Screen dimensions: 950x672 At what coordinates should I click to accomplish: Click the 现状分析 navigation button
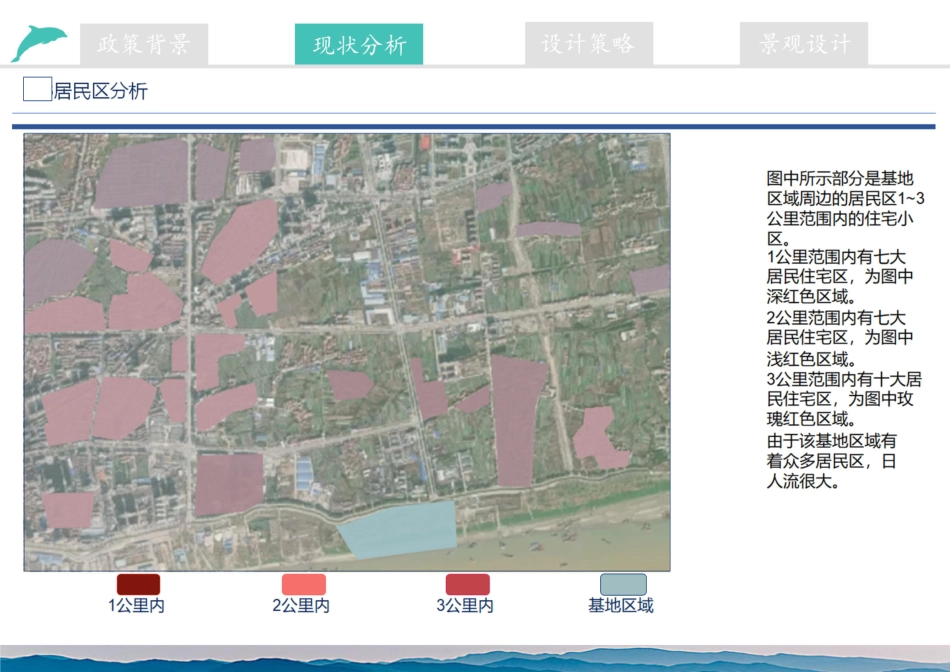[359, 43]
